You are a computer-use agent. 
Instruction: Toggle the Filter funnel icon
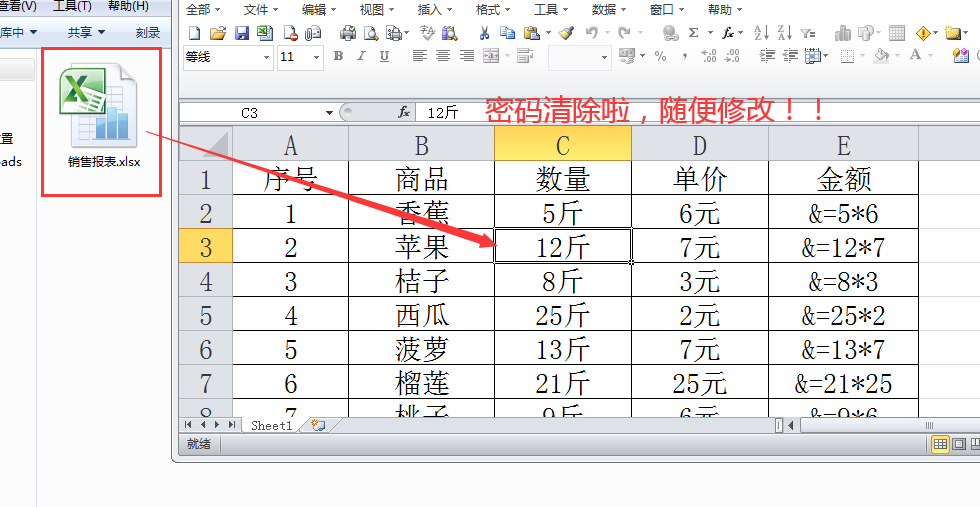[x=808, y=33]
